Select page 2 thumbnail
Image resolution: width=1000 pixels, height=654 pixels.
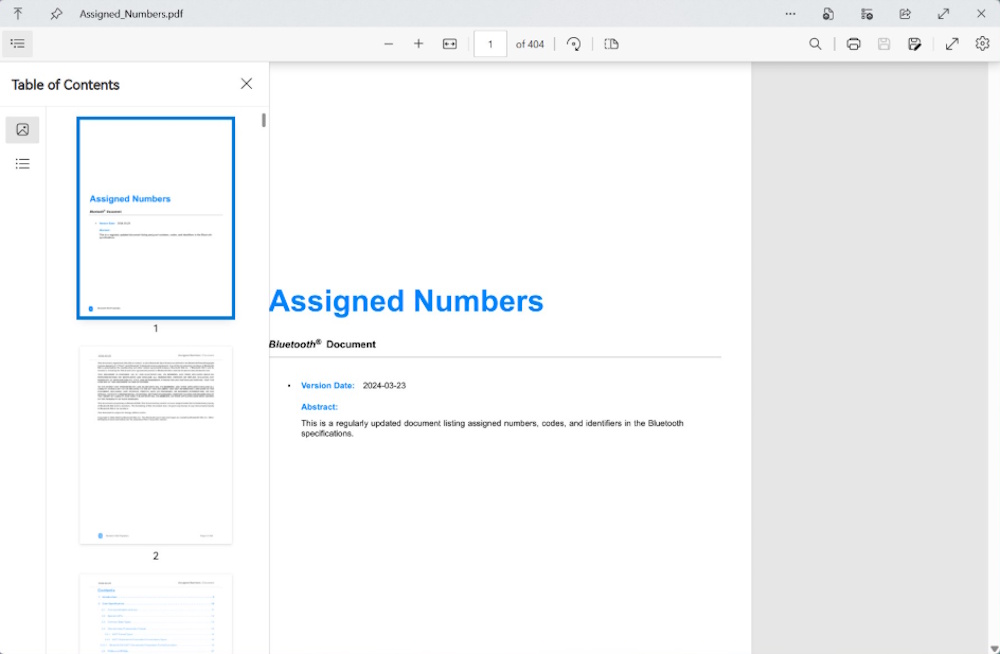pyautogui.click(x=156, y=445)
